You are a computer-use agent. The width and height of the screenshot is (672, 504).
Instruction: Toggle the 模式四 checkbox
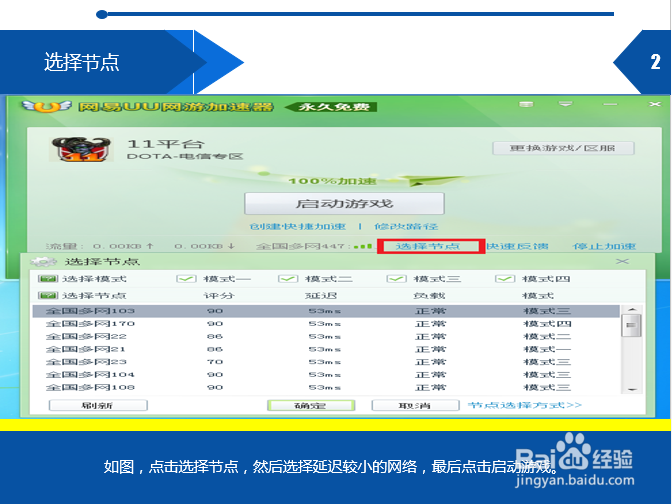[x=505, y=279]
